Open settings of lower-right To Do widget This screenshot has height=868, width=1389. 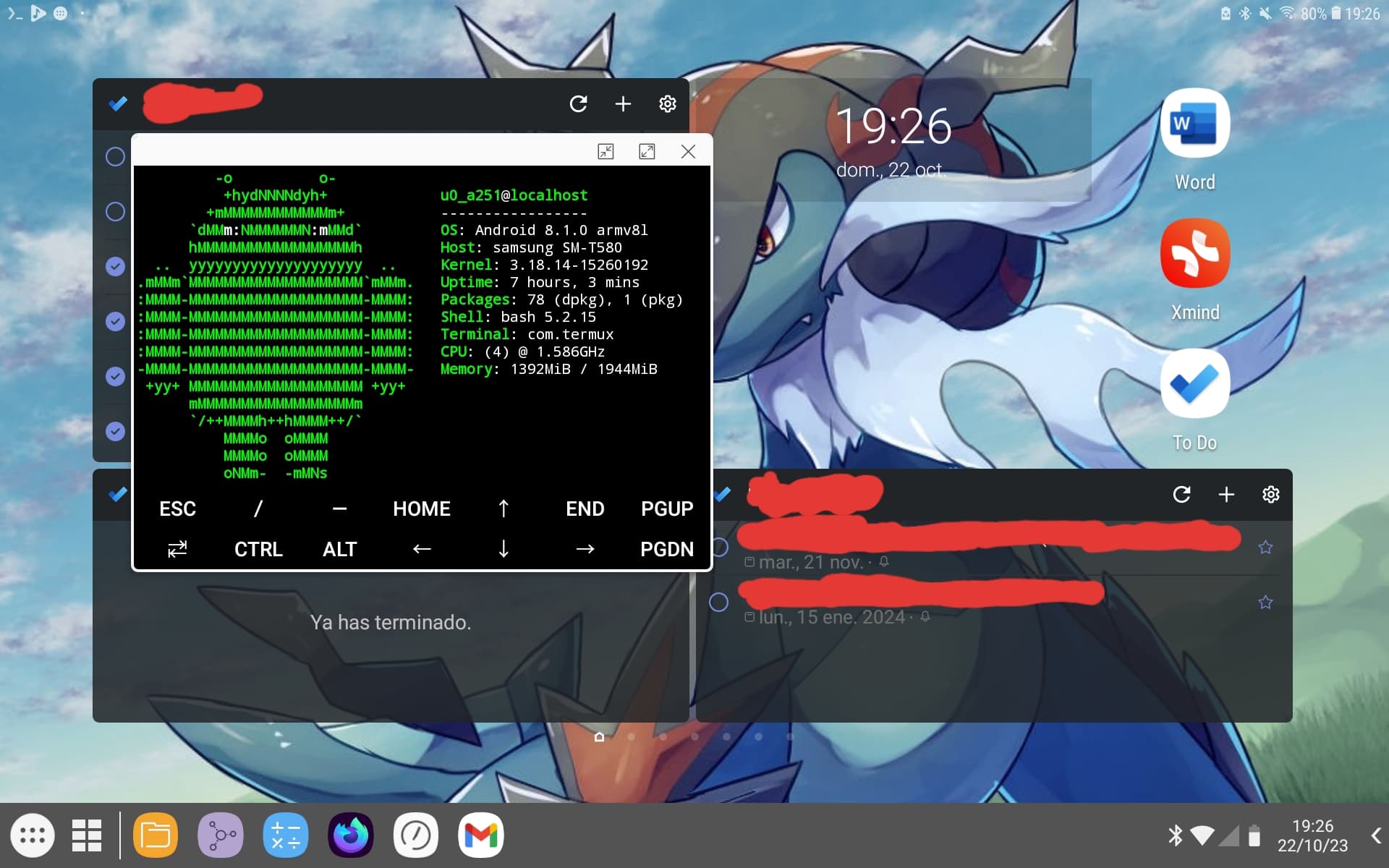click(x=1270, y=494)
